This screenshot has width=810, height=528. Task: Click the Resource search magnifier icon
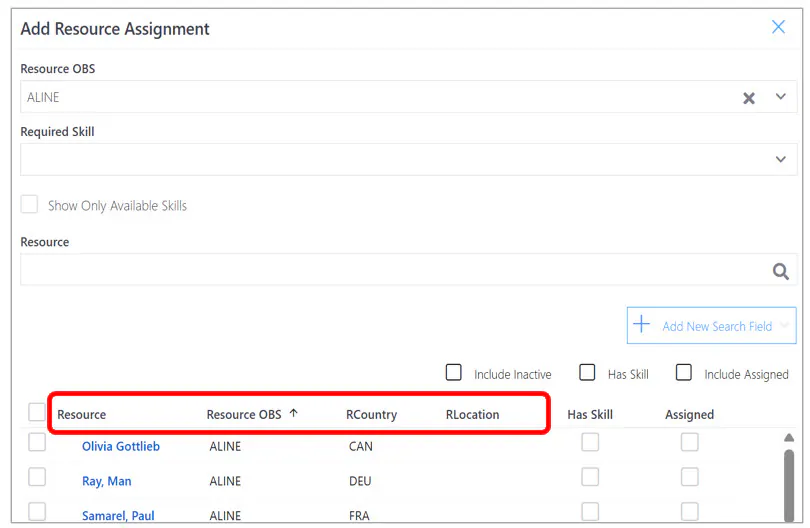781,271
